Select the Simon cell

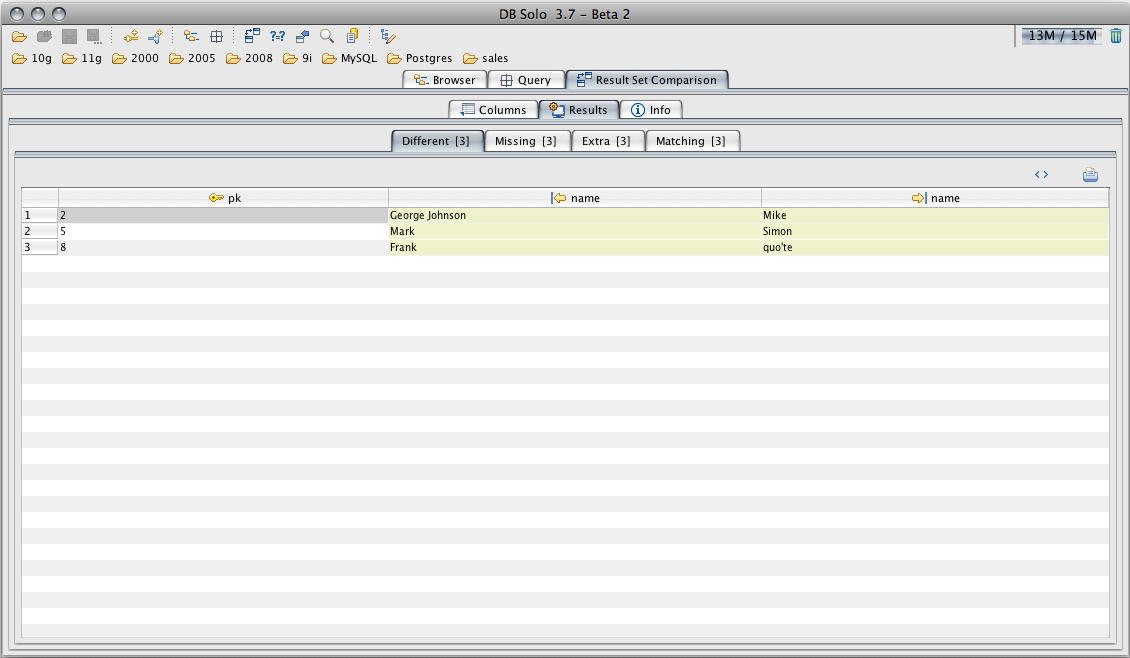(x=935, y=231)
